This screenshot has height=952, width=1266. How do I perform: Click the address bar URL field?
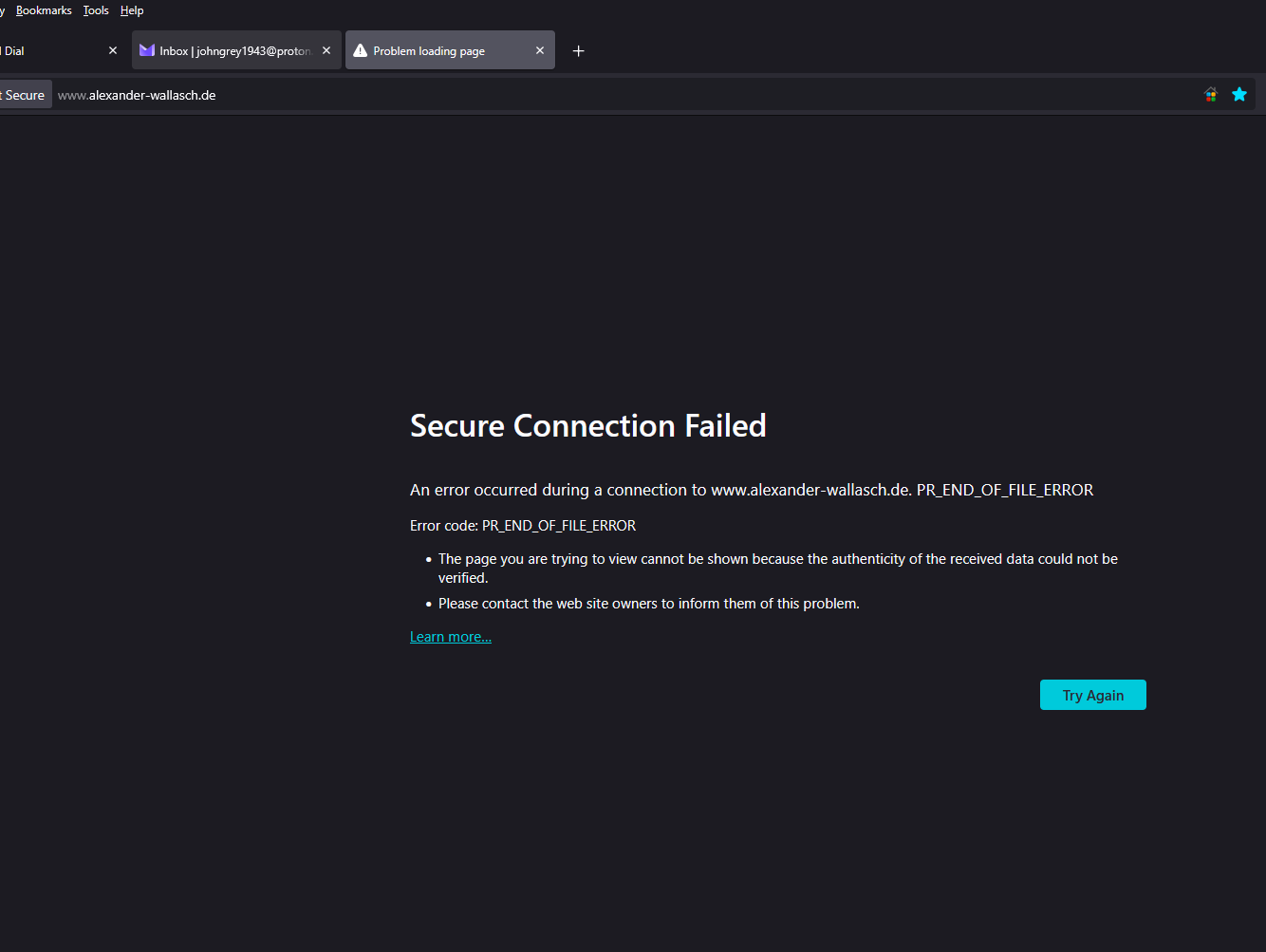pos(626,95)
